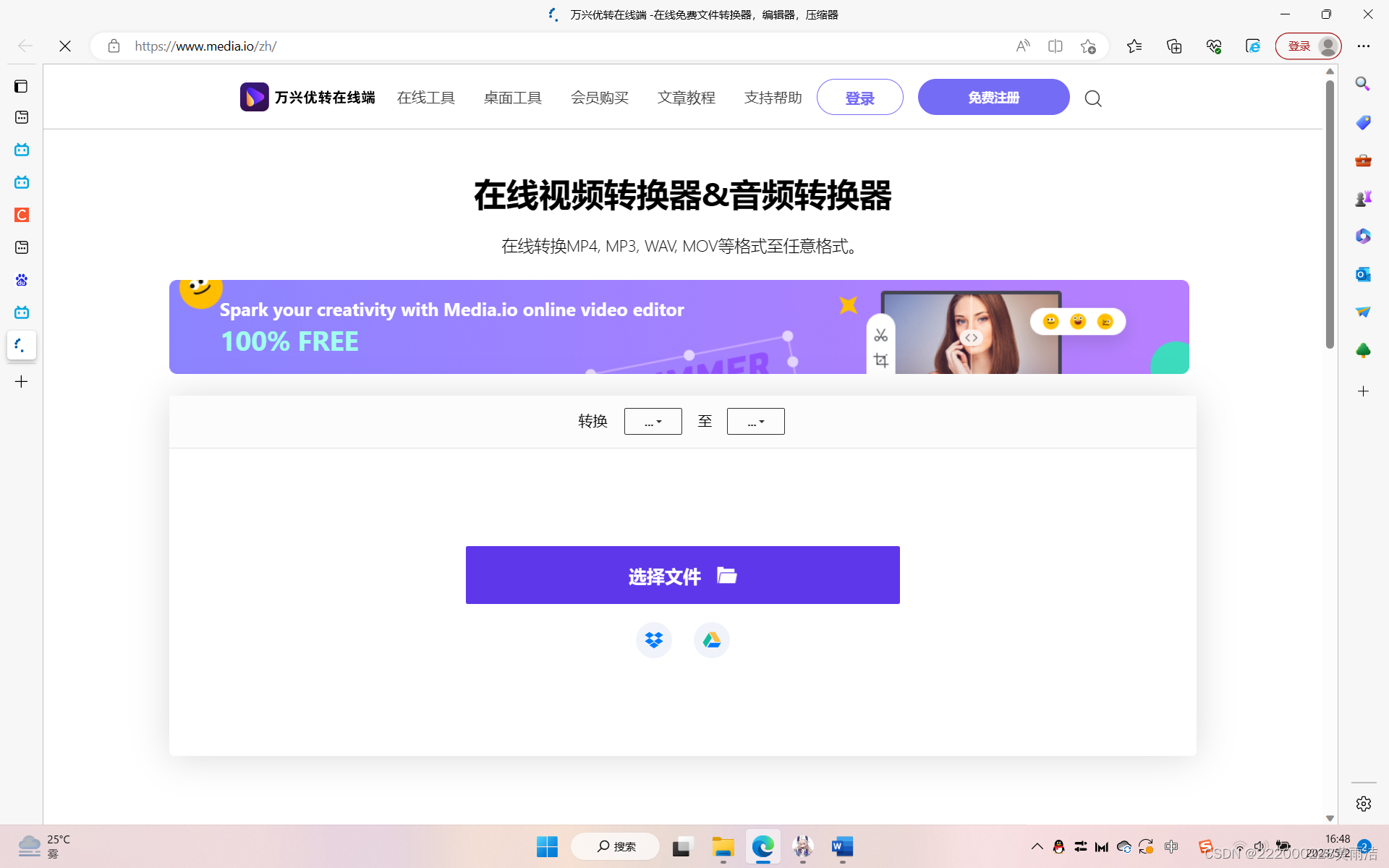1389x868 pixels.
Task: Open the website search magnifier icon
Action: point(1093,98)
